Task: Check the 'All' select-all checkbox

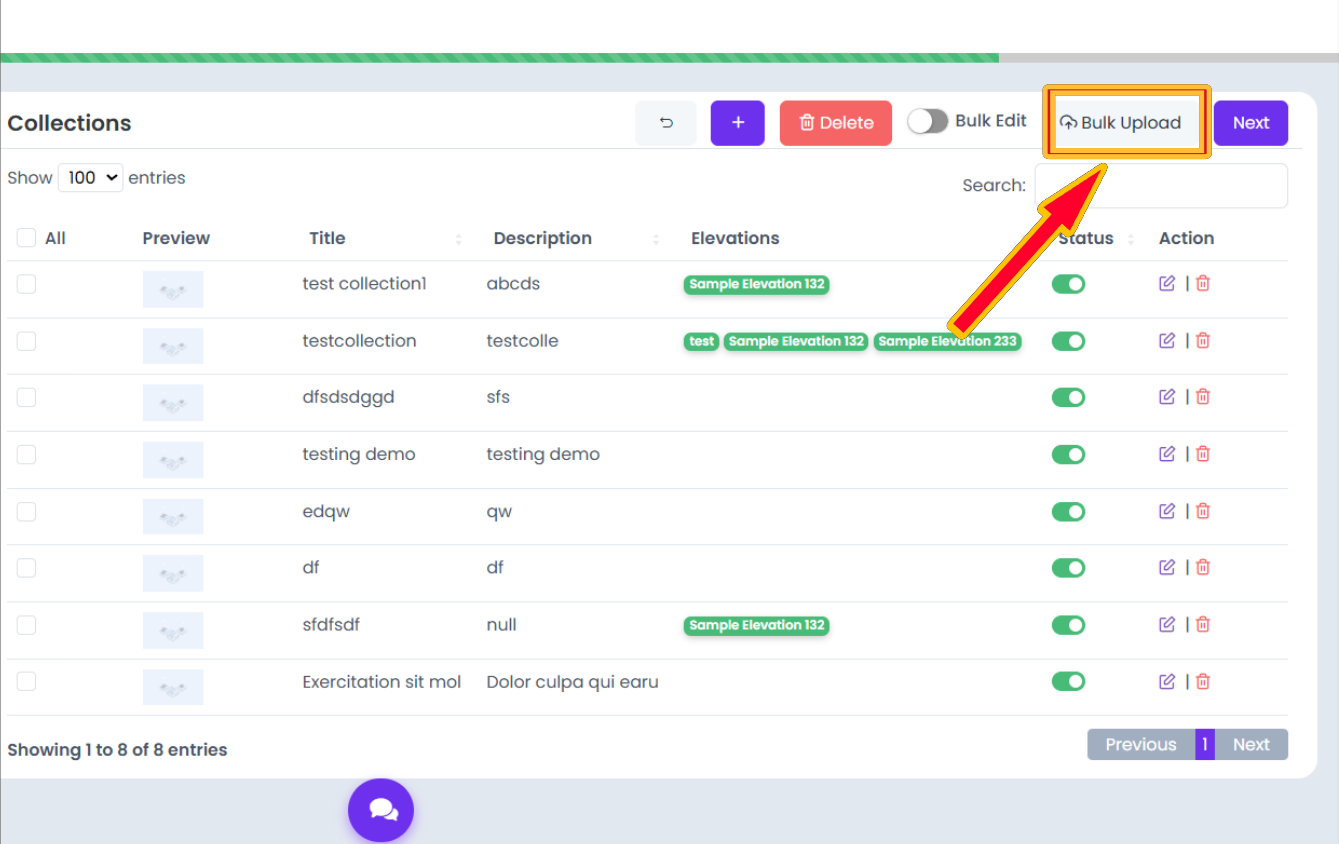Action: (26, 238)
